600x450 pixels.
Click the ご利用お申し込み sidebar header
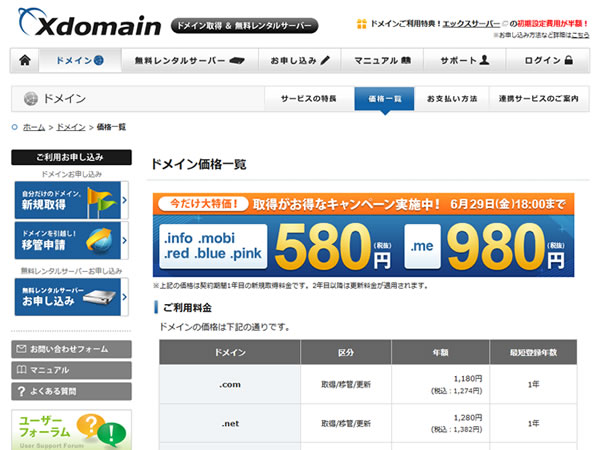click(x=72, y=157)
